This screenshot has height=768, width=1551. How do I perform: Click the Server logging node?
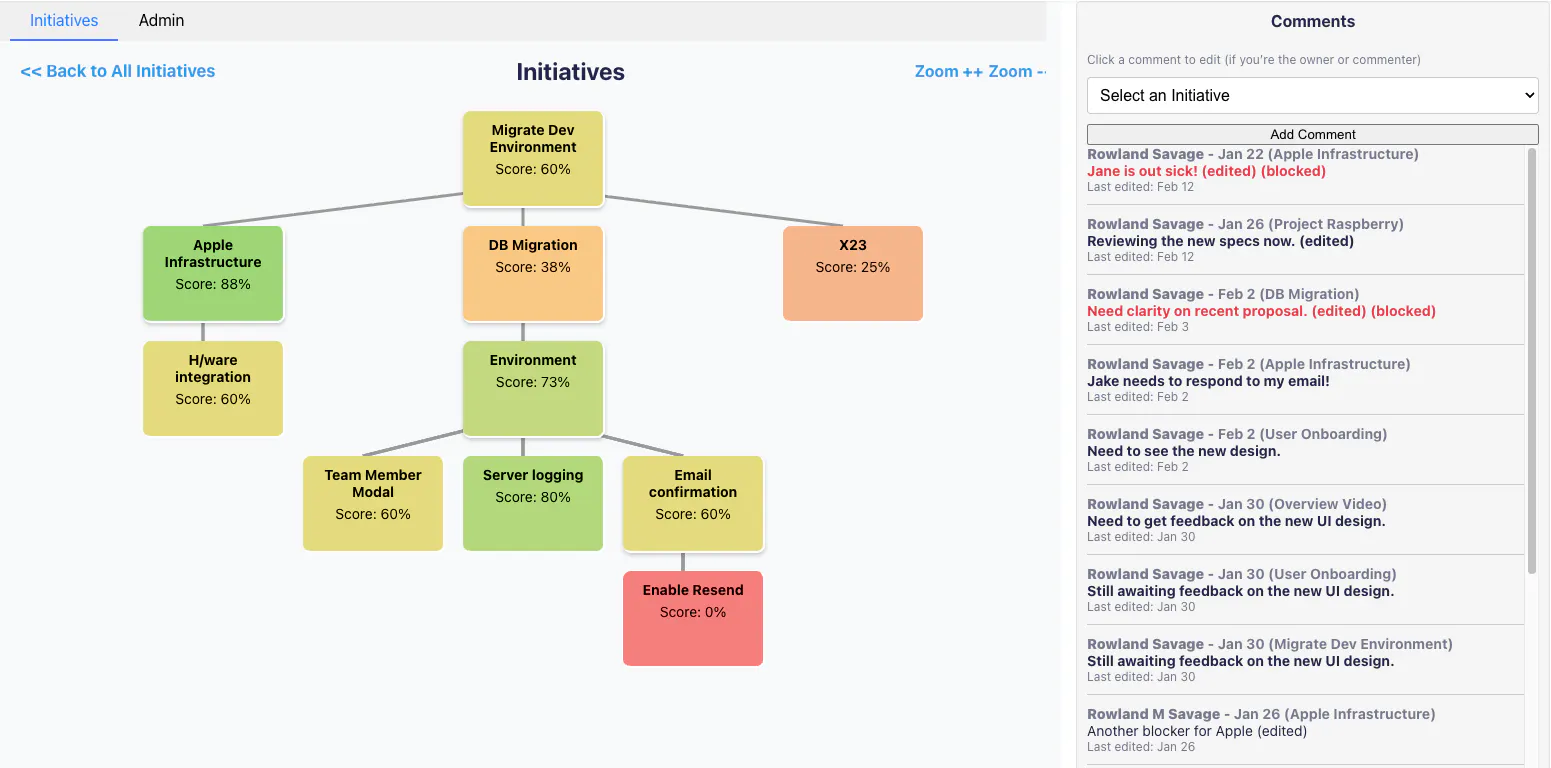pyautogui.click(x=533, y=504)
